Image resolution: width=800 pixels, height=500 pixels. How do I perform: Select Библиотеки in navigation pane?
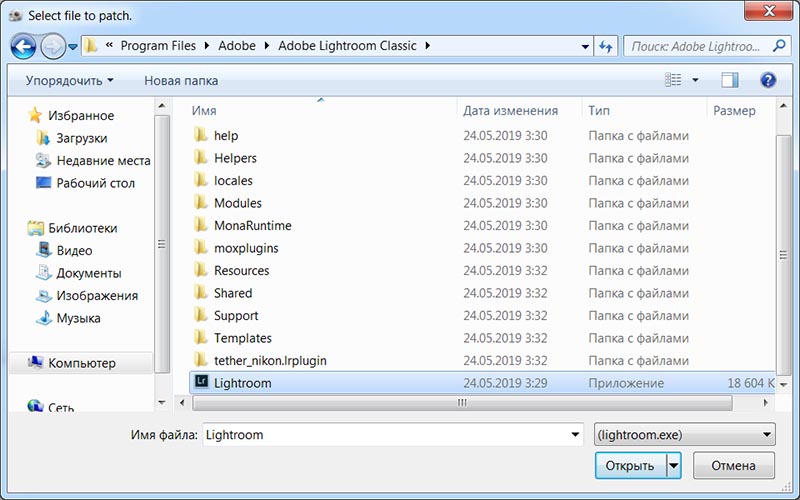tap(82, 228)
